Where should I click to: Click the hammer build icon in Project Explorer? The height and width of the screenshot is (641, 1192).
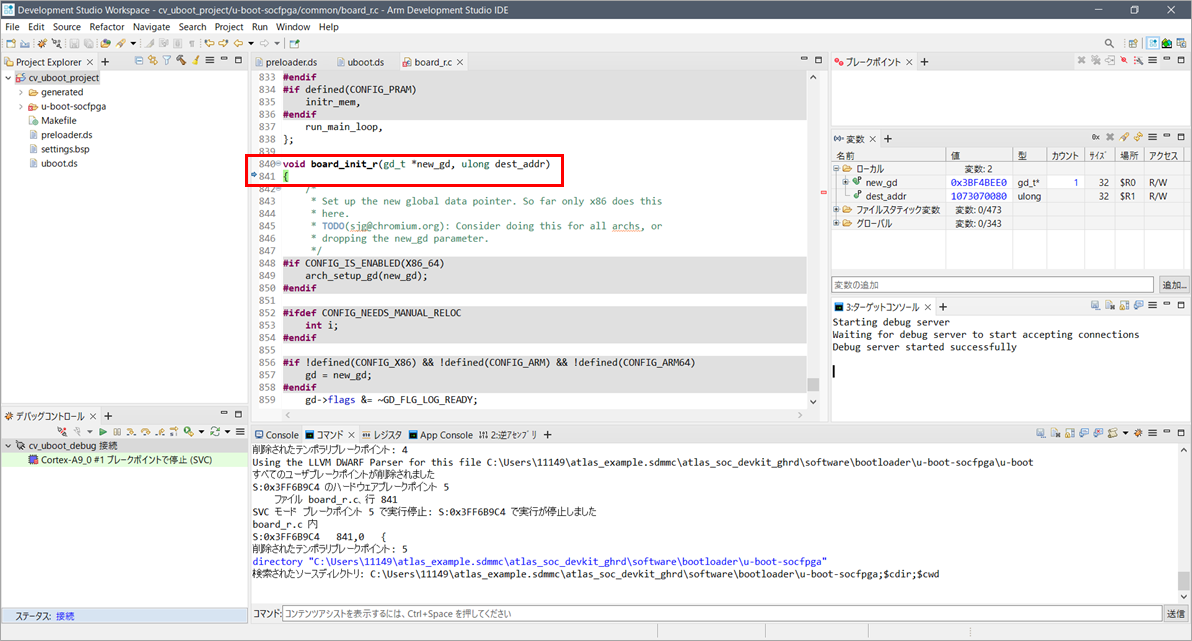pos(181,60)
